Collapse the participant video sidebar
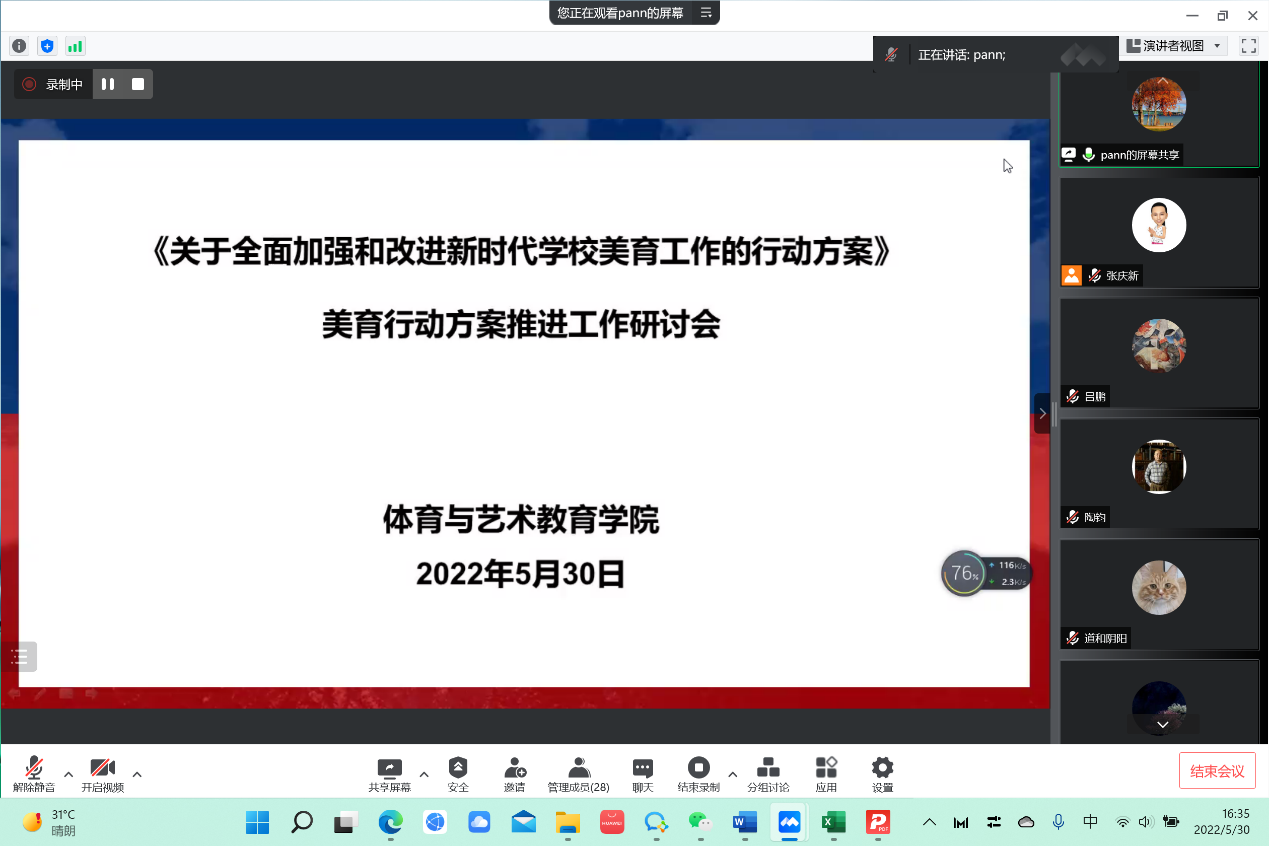Viewport: 1269px width, 846px height. point(1042,413)
